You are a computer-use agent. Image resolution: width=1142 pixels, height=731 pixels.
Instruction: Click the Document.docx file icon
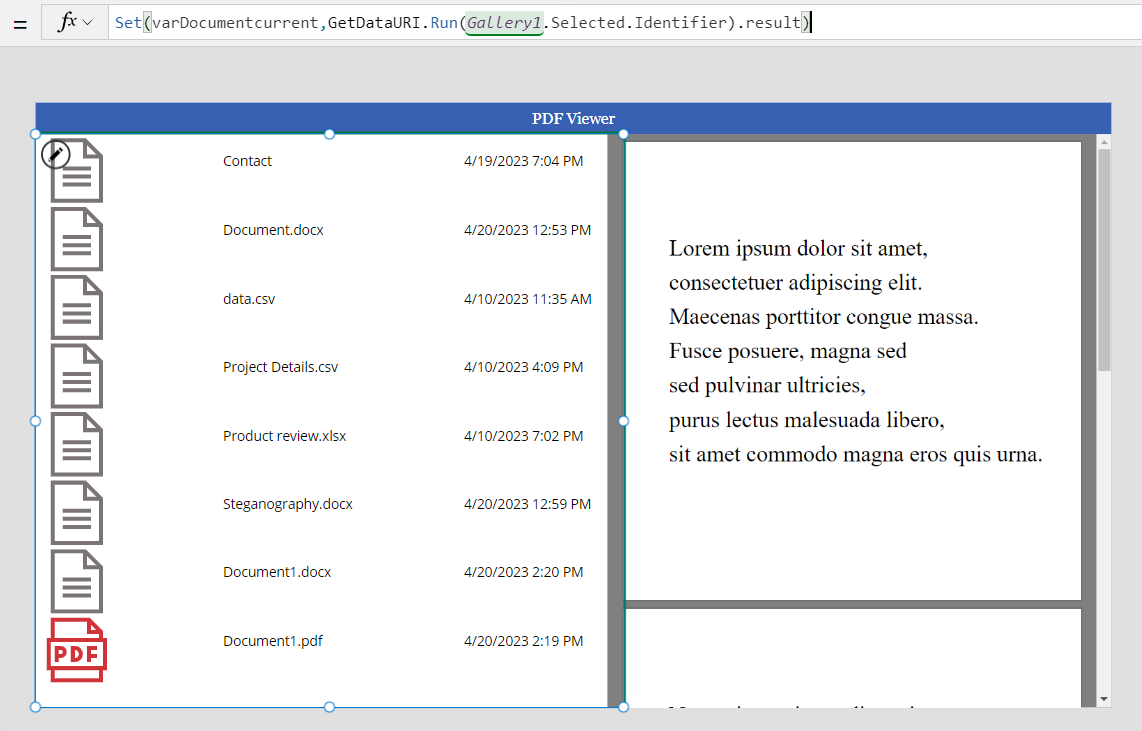click(77, 240)
